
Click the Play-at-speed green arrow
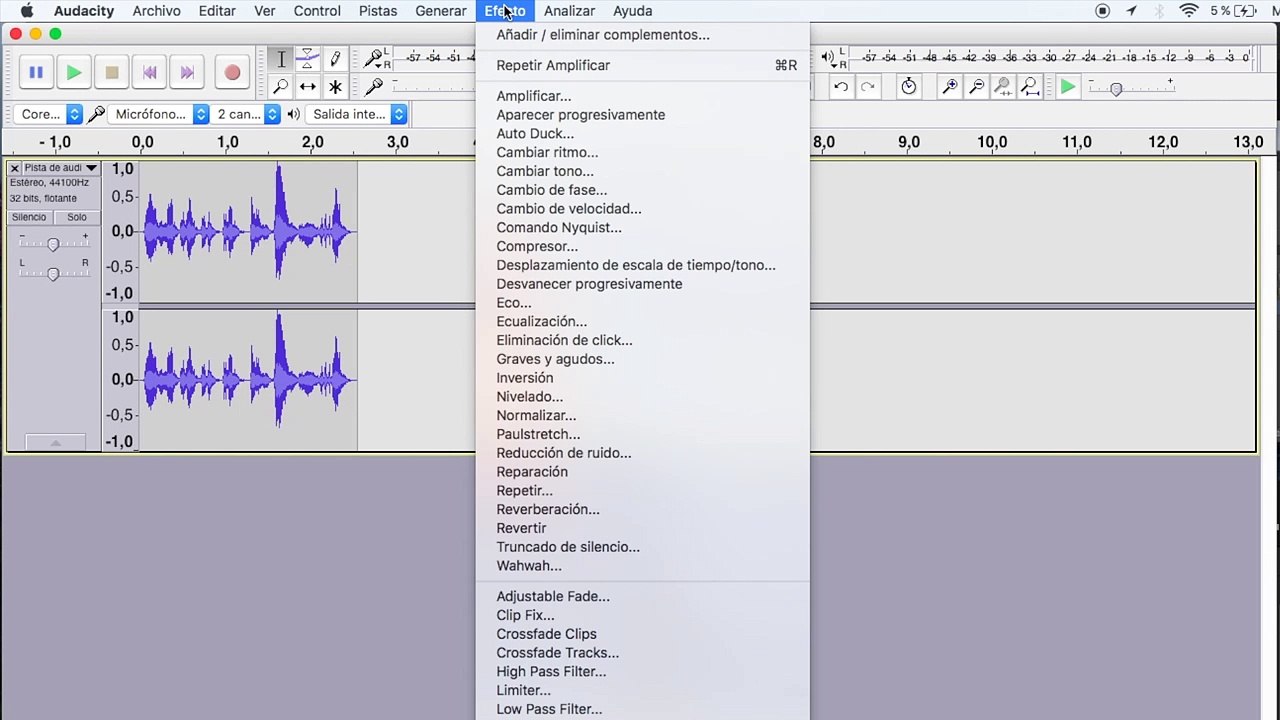pos(1068,87)
